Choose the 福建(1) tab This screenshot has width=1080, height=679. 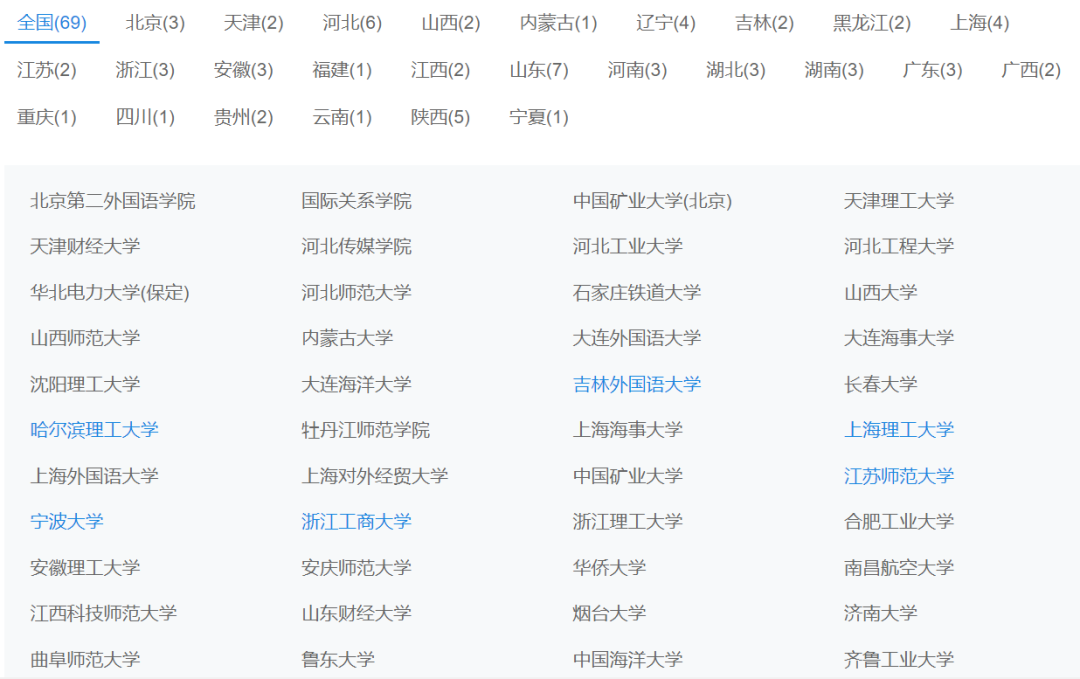[x=342, y=70]
